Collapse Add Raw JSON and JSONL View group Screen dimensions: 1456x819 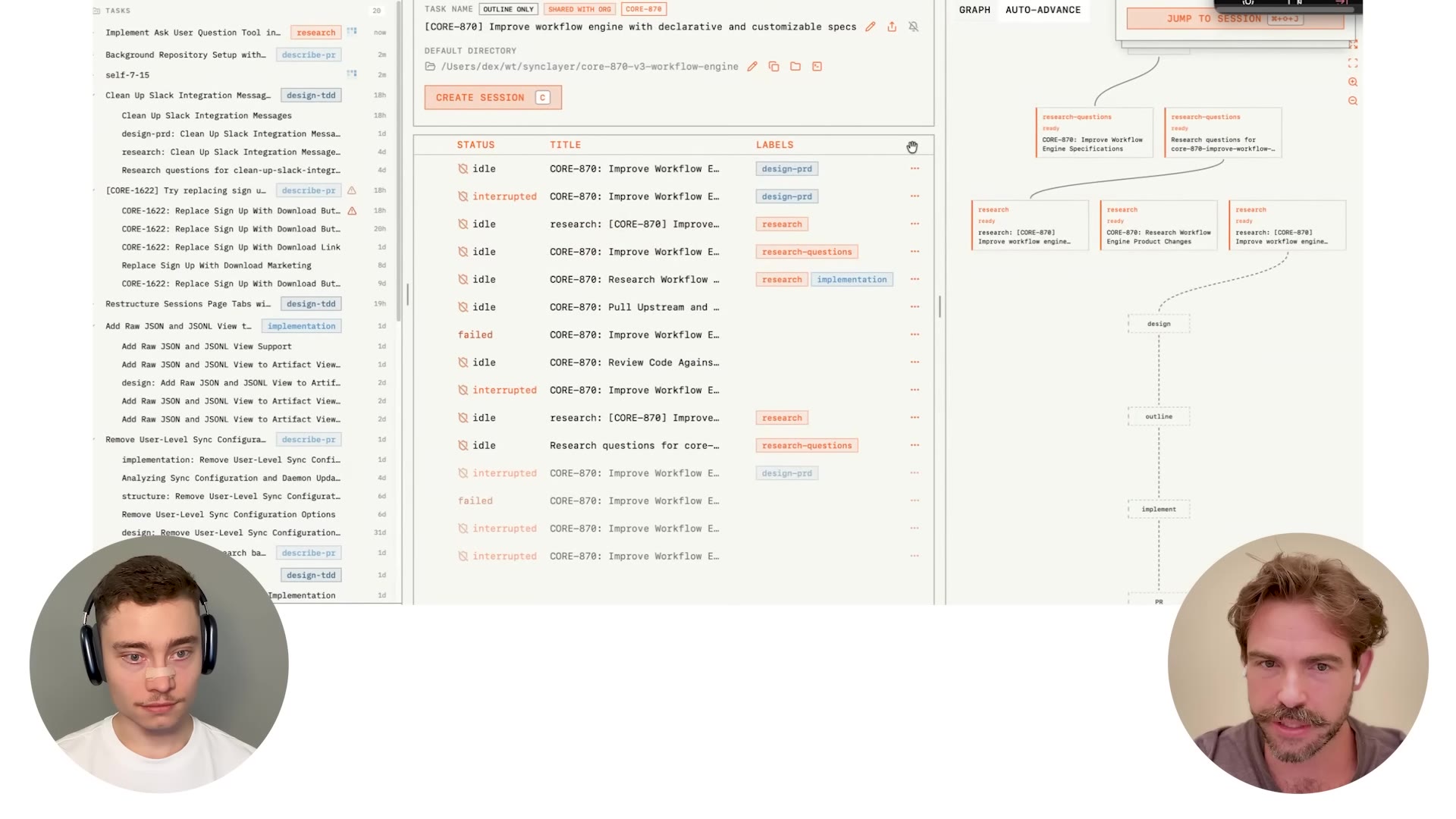pyautogui.click(x=96, y=326)
